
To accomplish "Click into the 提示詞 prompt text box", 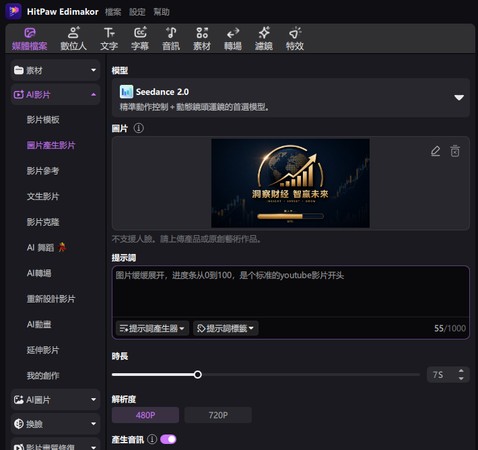I will coord(291,292).
